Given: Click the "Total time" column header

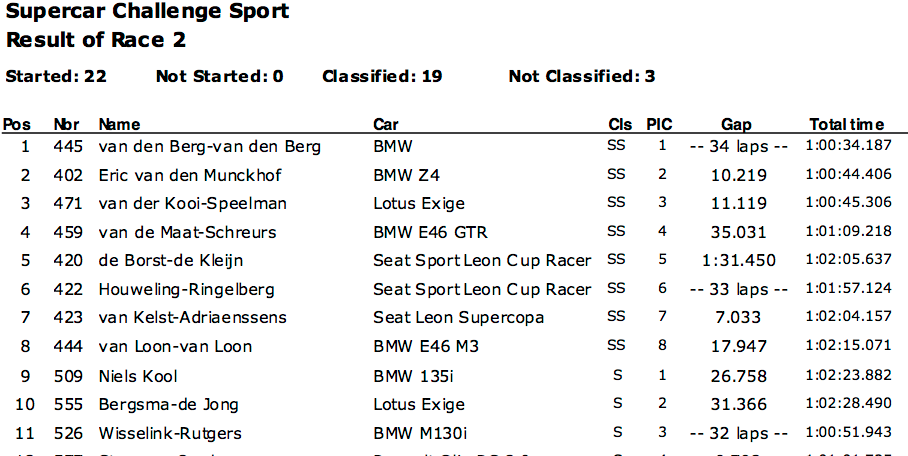Looking at the screenshot, I should [846, 125].
